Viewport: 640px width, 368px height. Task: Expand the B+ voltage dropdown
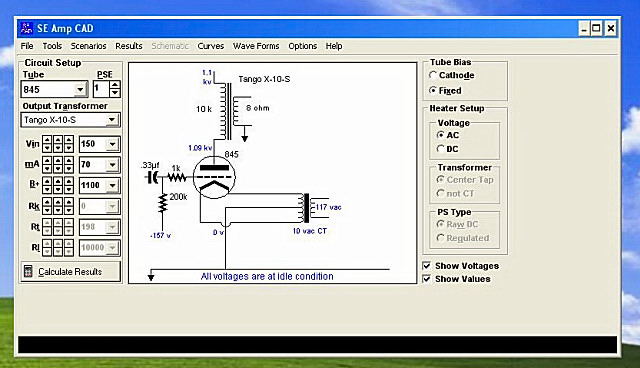coord(112,186)
